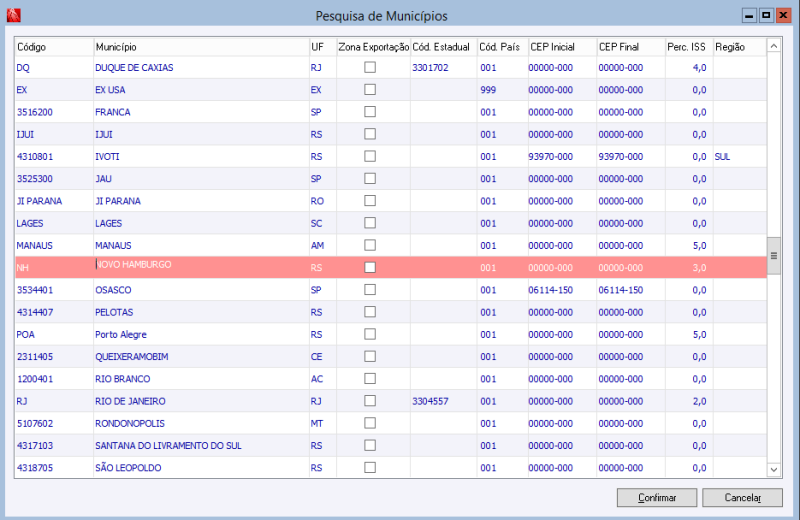Select the QUEIXERAMOBIM municipality row

391,356
